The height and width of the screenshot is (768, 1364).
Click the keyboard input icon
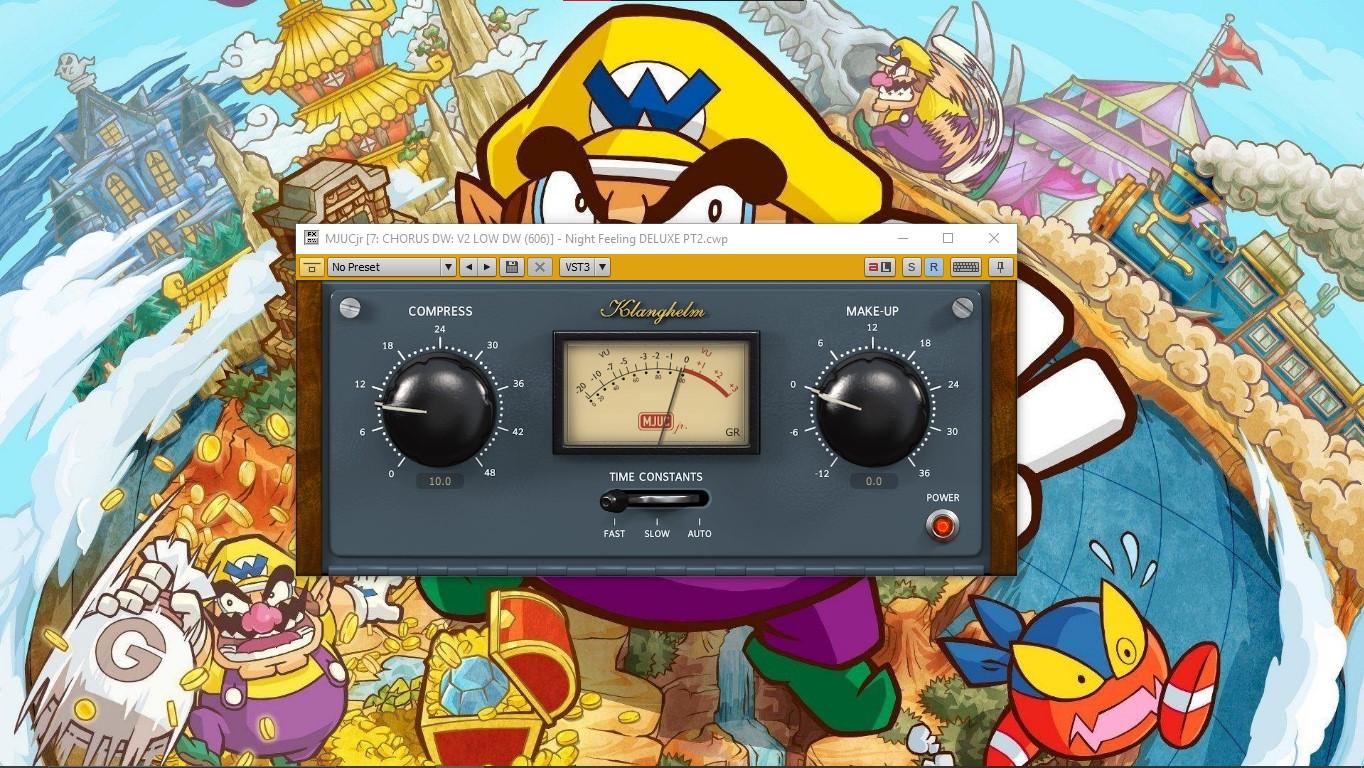[965, 267]
